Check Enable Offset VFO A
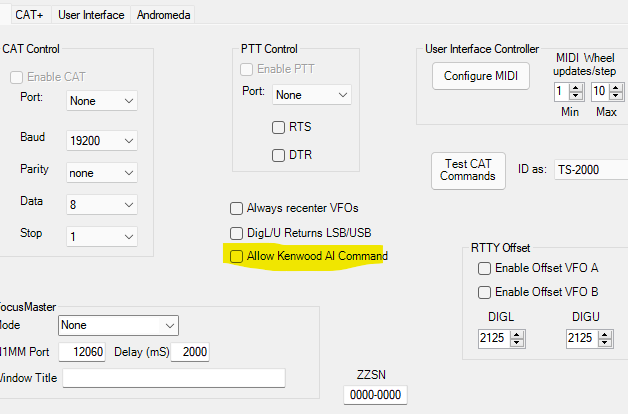628x414 pixels. pos(485,268)
